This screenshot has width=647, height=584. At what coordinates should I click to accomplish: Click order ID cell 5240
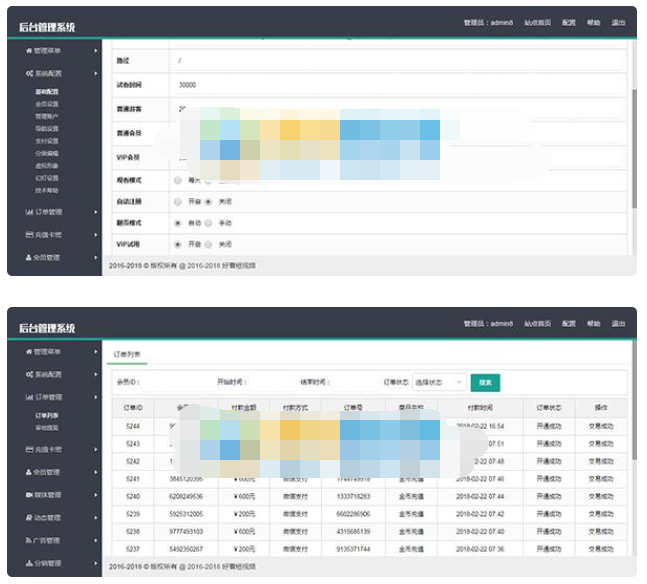[x=133, y=497]
